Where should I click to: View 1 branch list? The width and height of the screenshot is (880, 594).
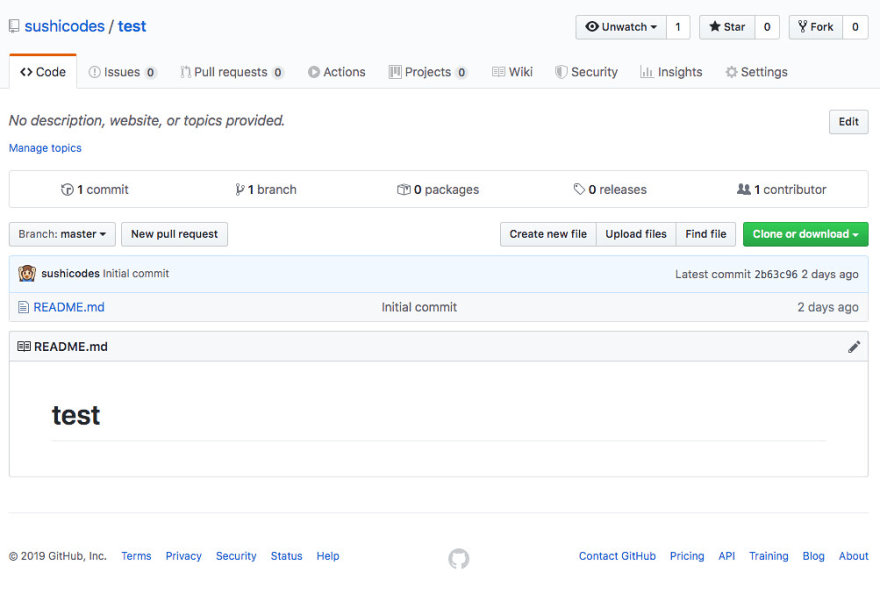tap(265, 190)
